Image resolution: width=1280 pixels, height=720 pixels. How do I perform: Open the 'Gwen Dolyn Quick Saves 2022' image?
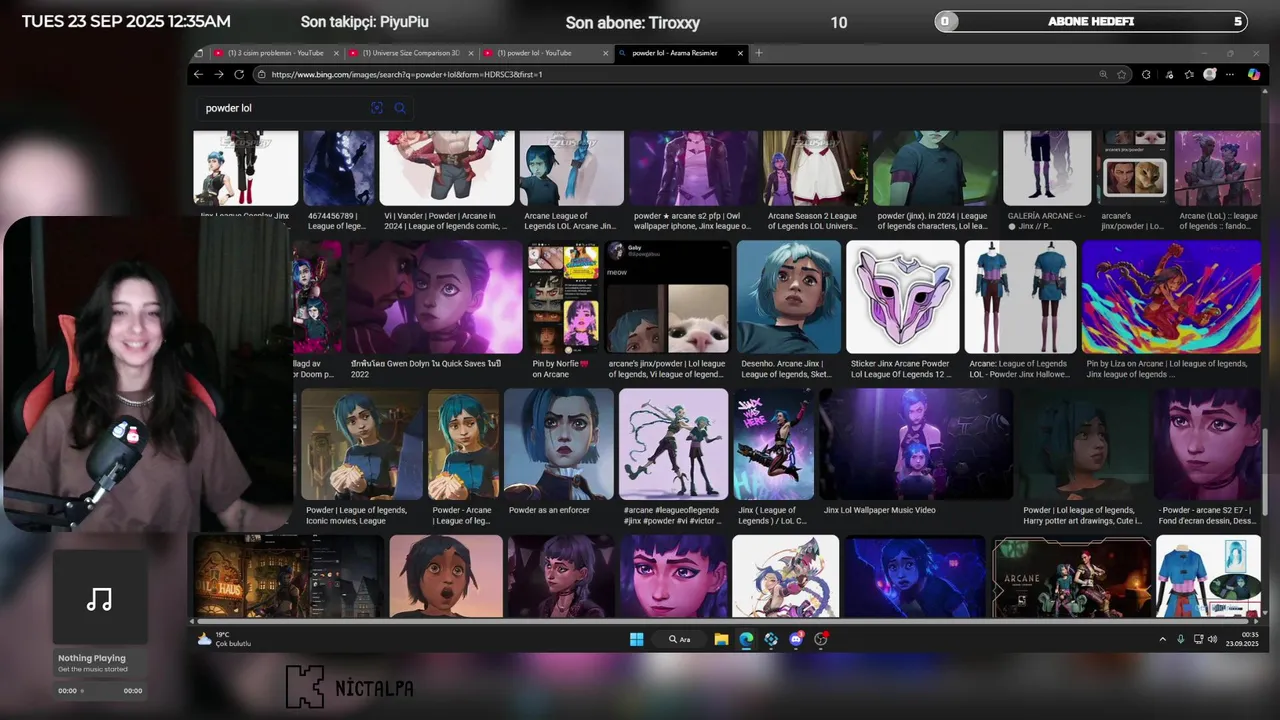(x=434, y=297)
